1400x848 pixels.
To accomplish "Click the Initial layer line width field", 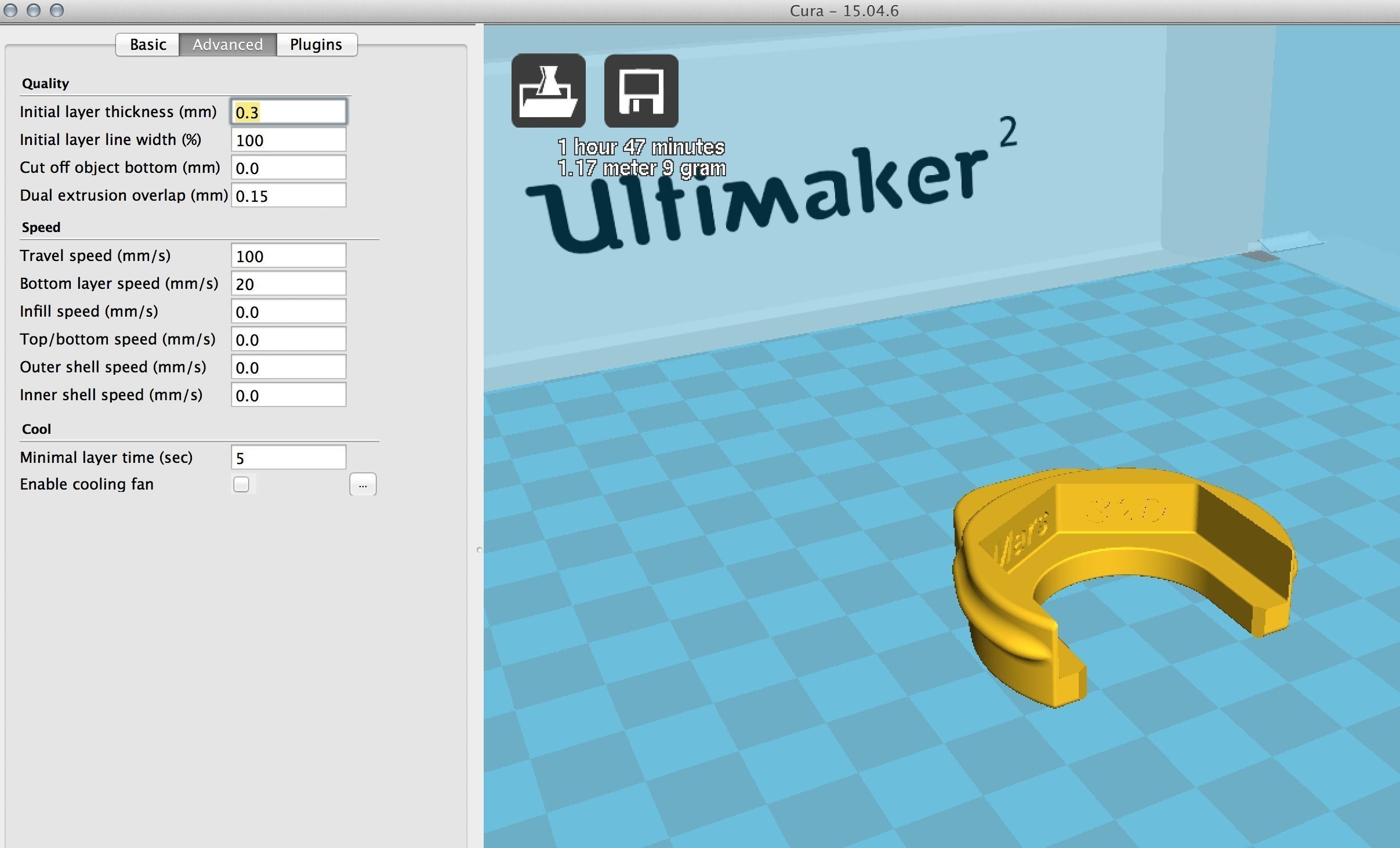I will (288, 140).
